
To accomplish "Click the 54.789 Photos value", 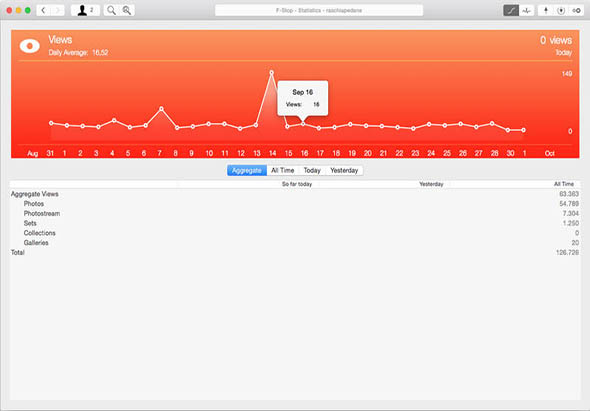I will [569, 204].
